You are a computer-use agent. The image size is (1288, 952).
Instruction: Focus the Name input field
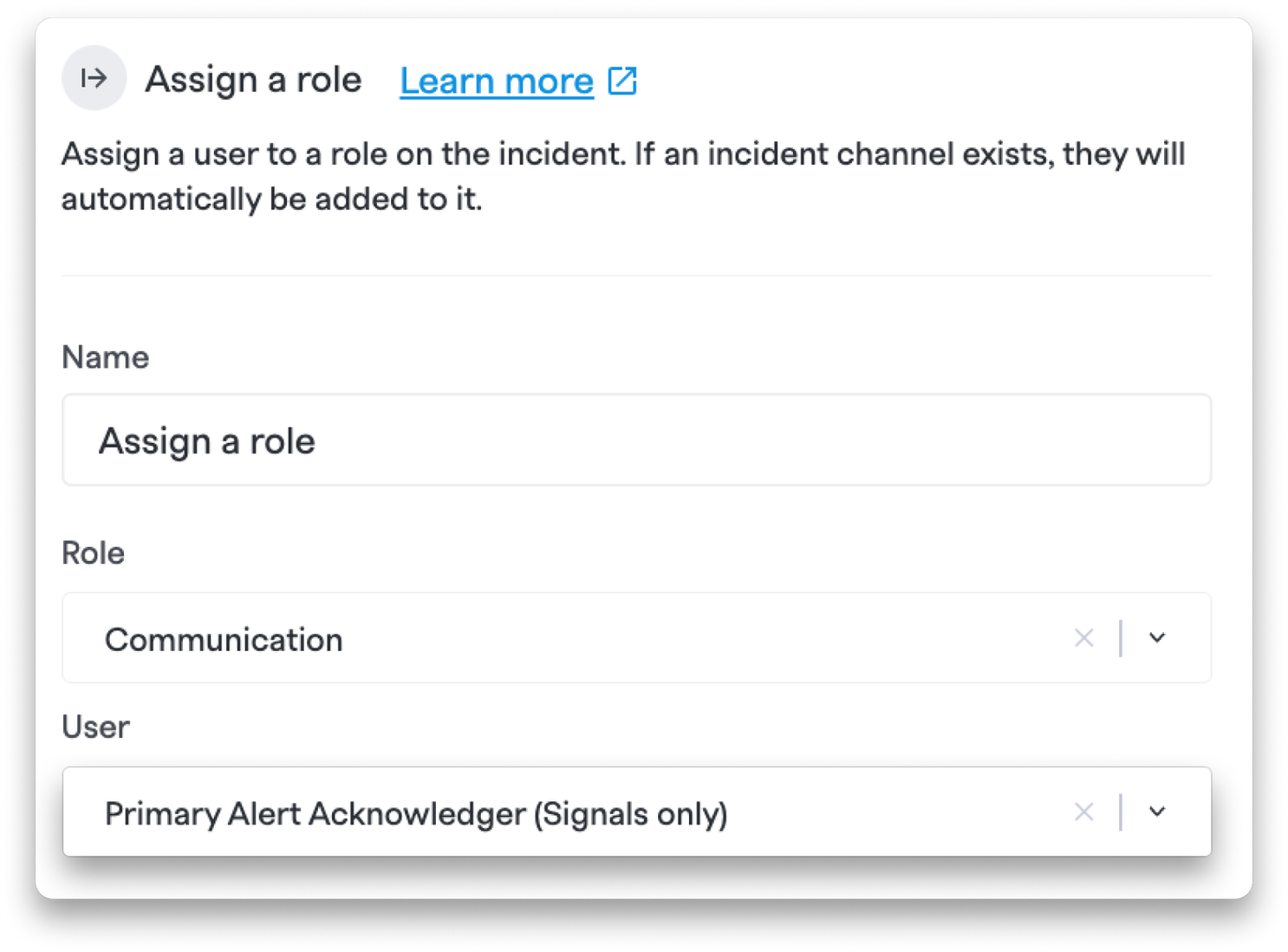click(636, 440)
